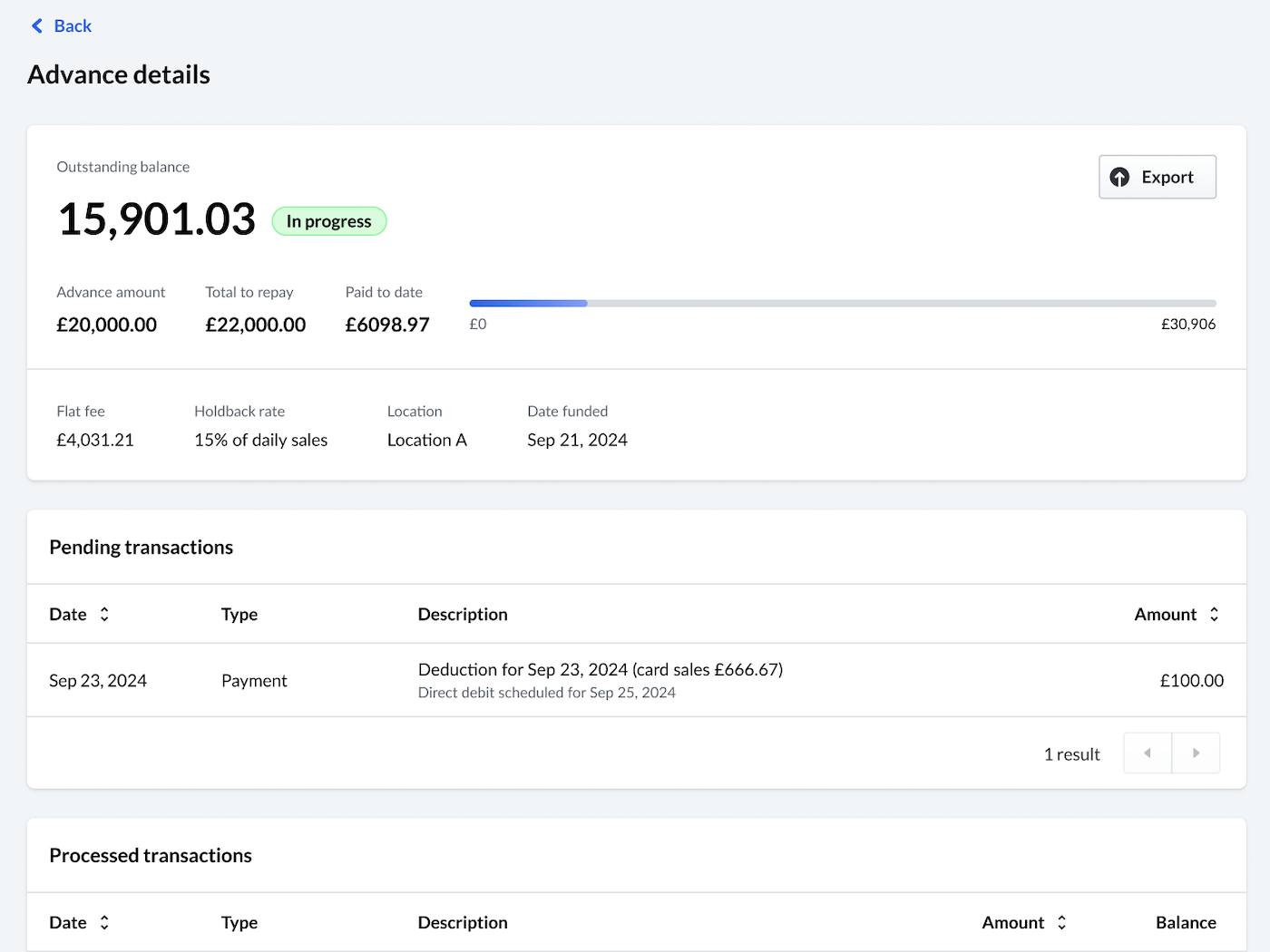1270x952 pixels.
Task: Navigate back using the chevron icon
Action: click(x=35, y=25)
